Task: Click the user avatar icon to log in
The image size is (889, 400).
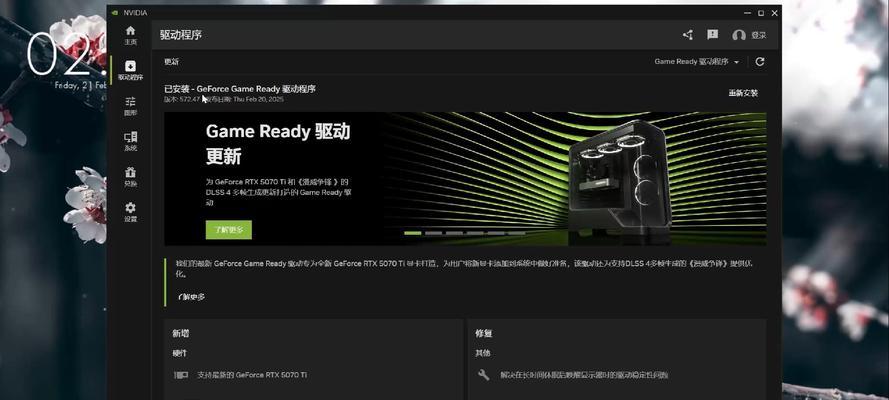Action: coord(738,35)
